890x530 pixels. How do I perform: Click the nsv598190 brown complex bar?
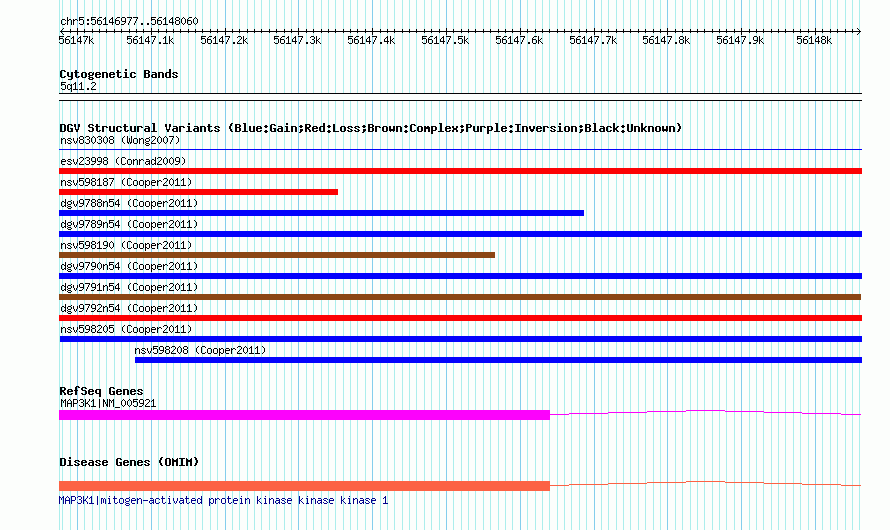tap(277, 255)
